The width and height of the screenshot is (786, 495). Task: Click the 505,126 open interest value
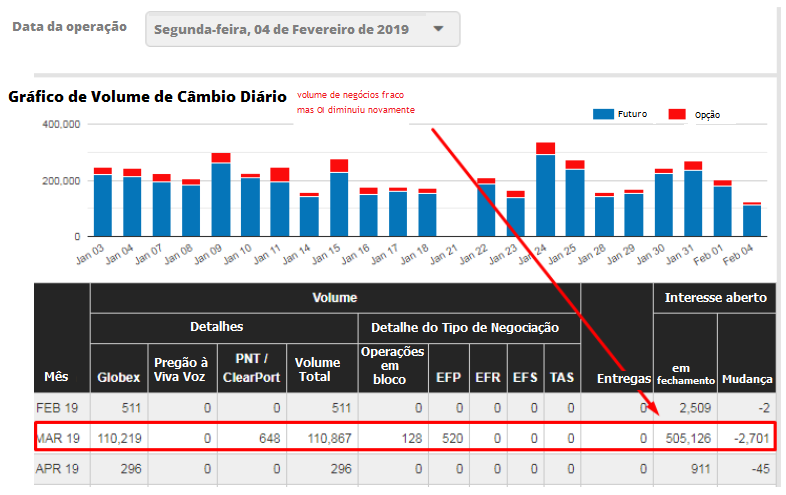point(685,437)
